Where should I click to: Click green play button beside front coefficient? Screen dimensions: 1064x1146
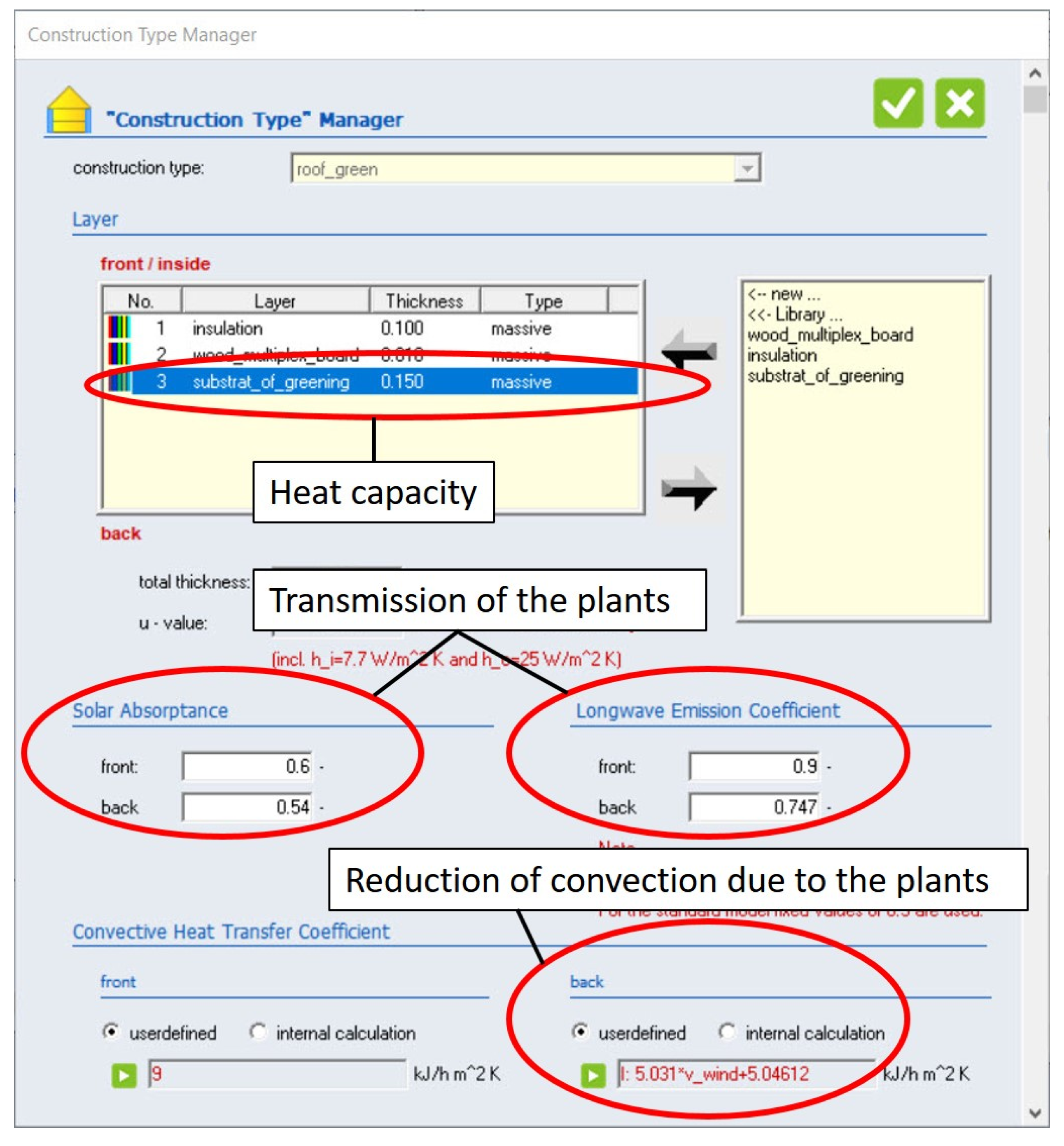[124, 1075]
